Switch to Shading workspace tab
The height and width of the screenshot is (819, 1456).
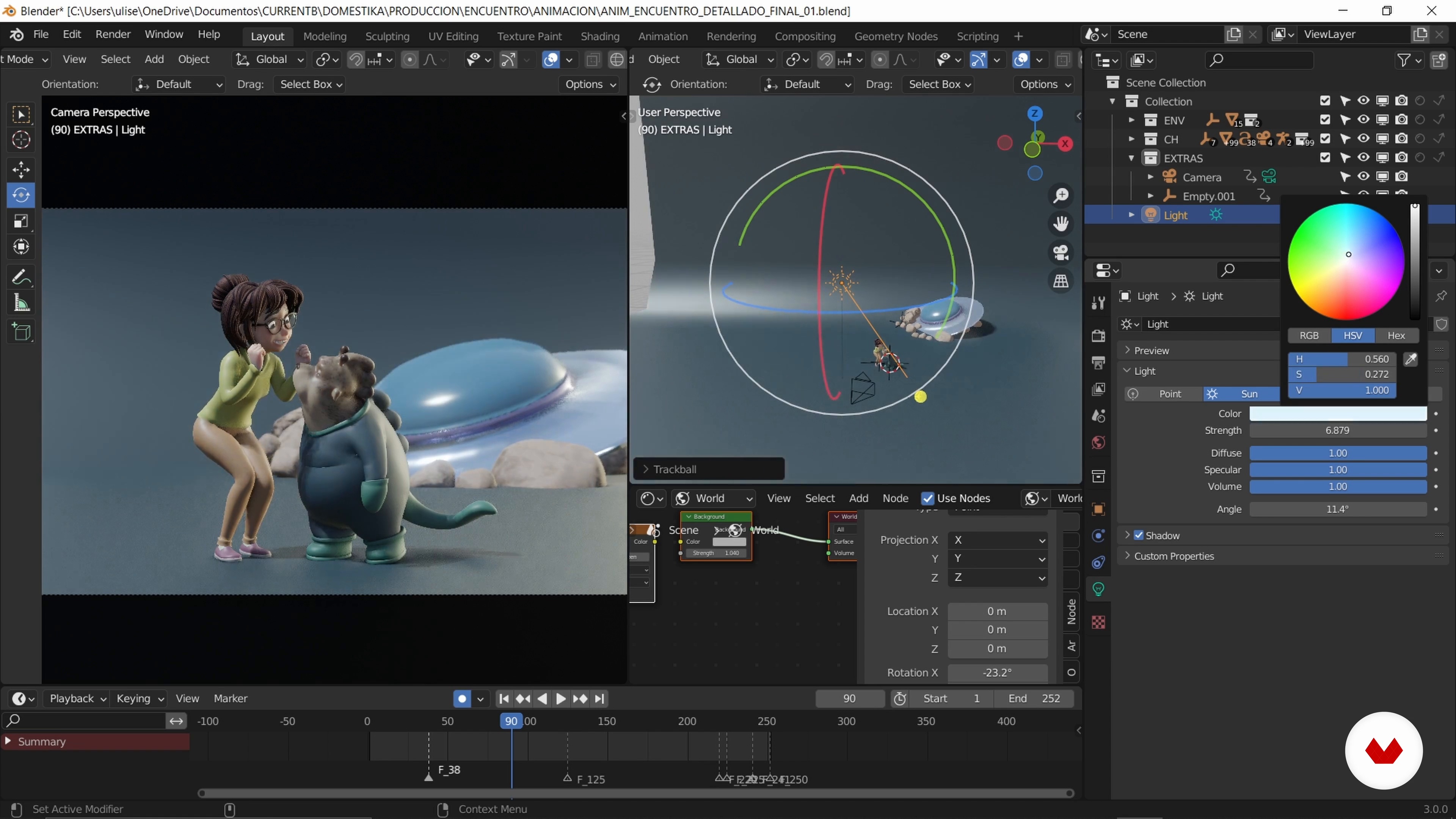pos(600,36)
